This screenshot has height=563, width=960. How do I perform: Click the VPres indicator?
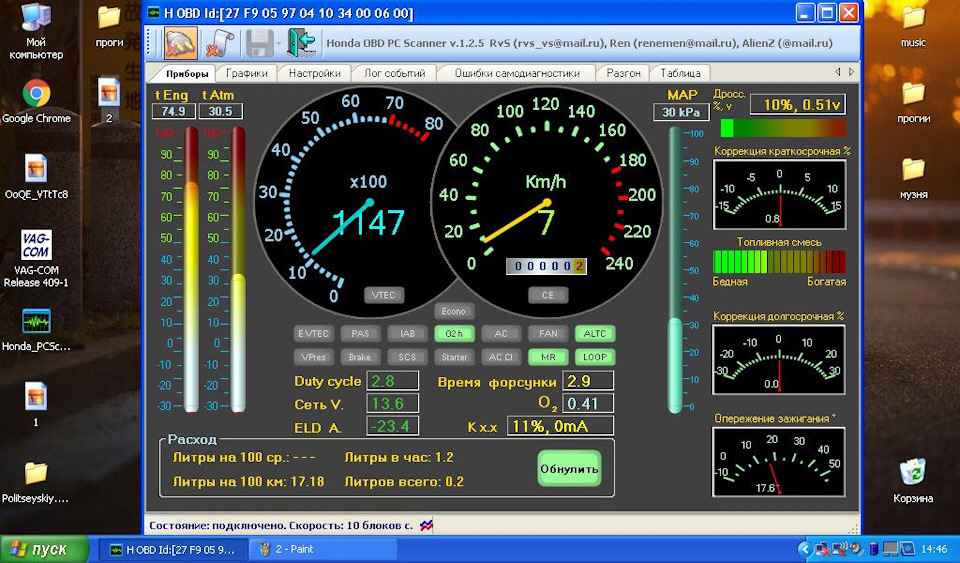pos(313,357)
